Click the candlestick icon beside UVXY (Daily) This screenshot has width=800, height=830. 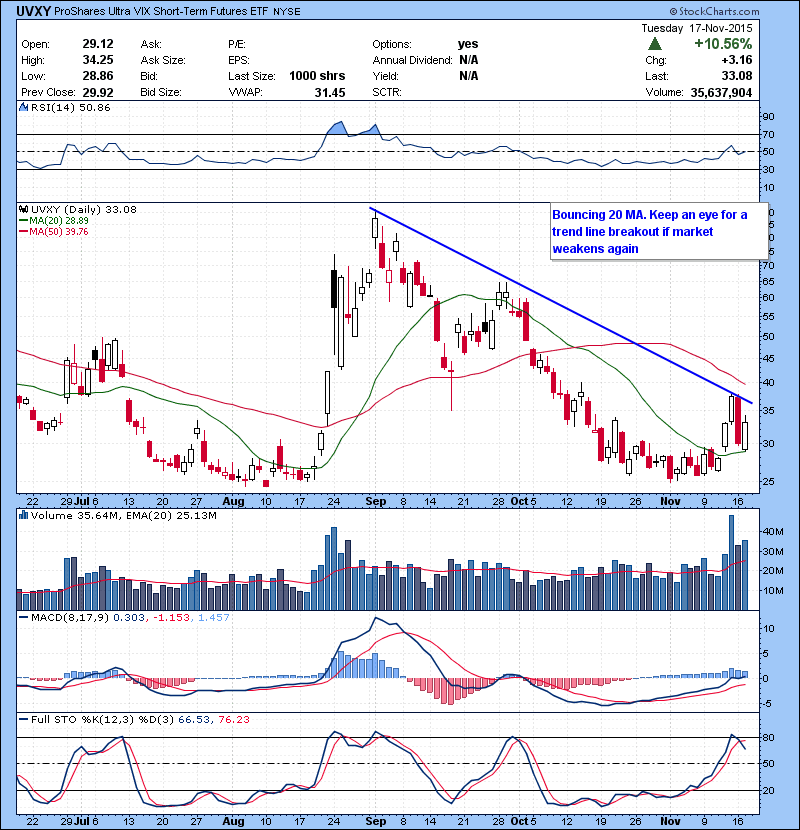[x=24, y=210]
